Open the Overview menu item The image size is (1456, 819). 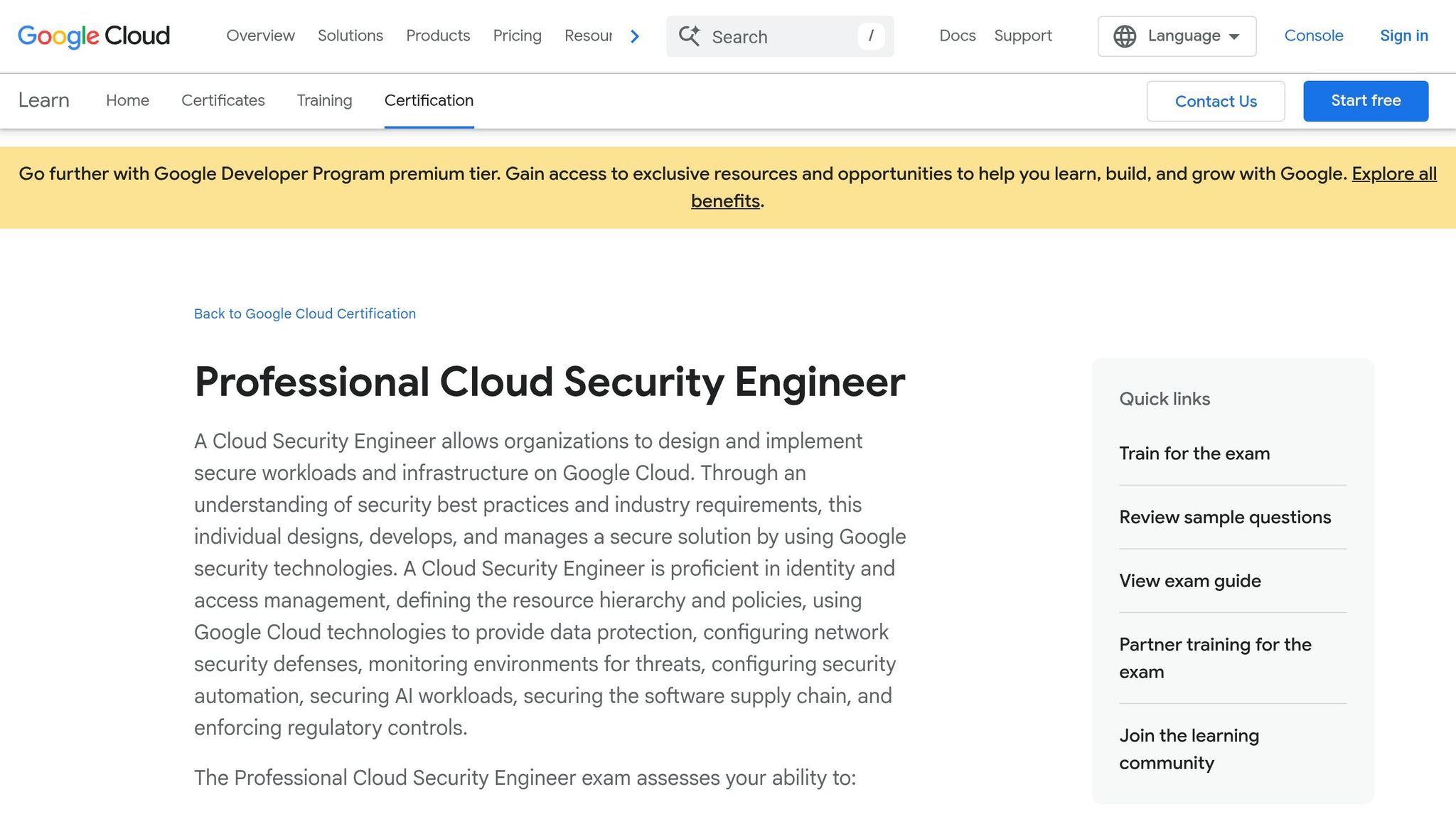260,36
